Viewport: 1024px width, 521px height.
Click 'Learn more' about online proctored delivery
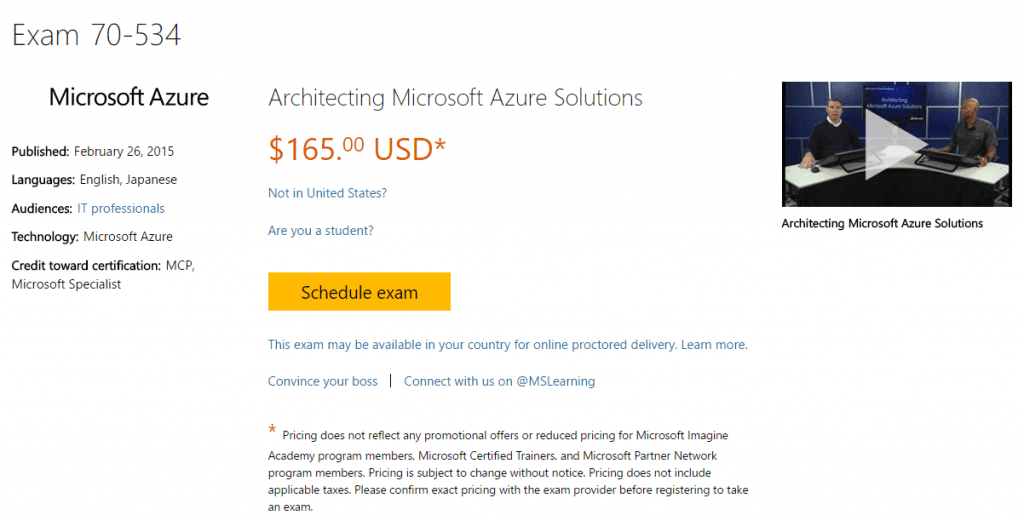pyautogui.click(x=713, y=345)
